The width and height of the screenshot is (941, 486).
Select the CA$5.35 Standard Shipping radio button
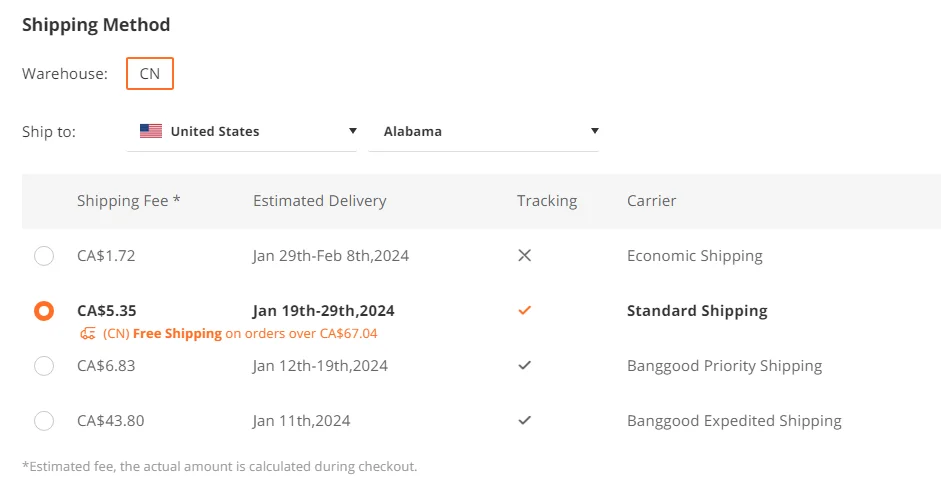44,311
